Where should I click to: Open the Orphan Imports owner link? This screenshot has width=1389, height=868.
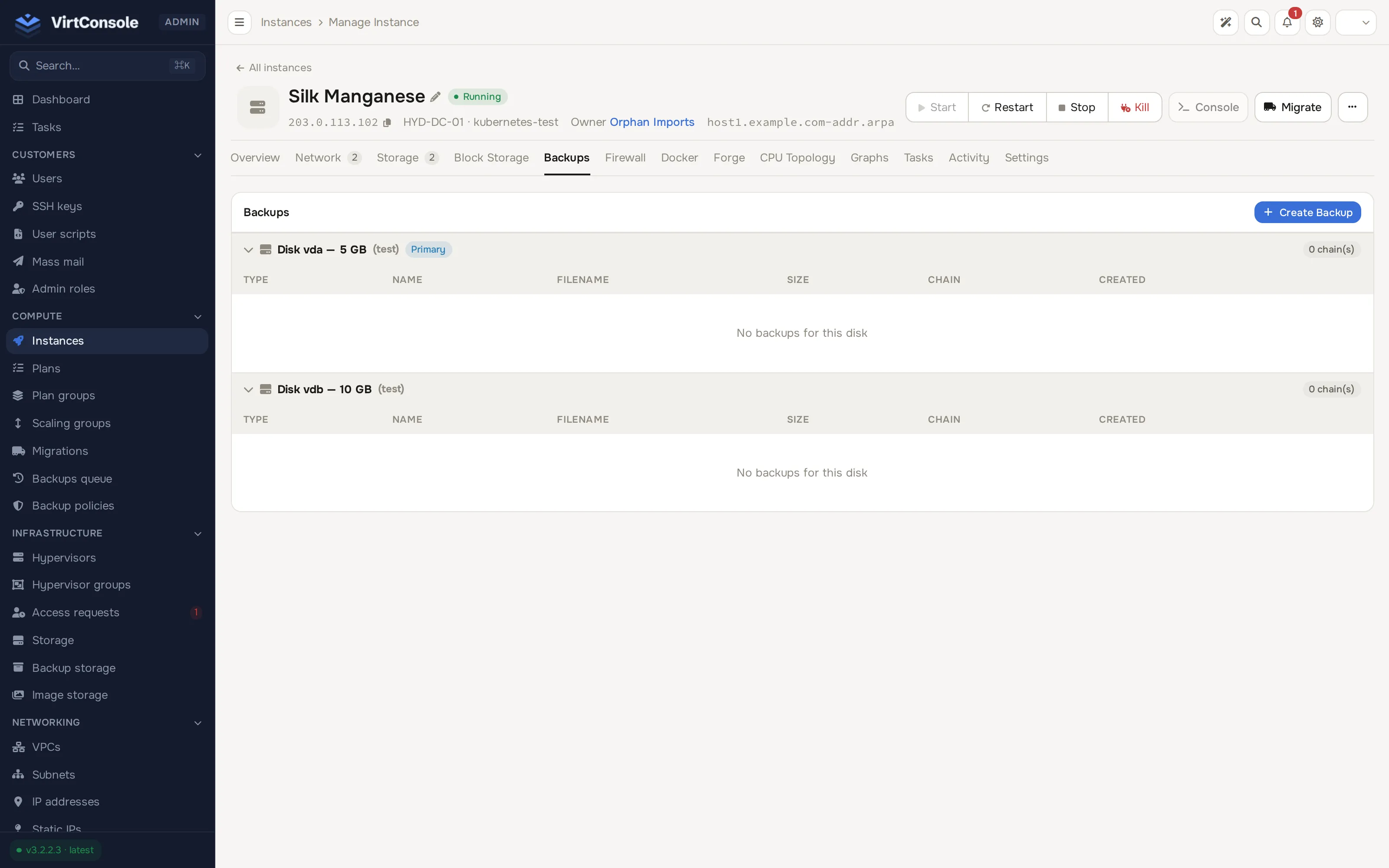coord(652,122)
